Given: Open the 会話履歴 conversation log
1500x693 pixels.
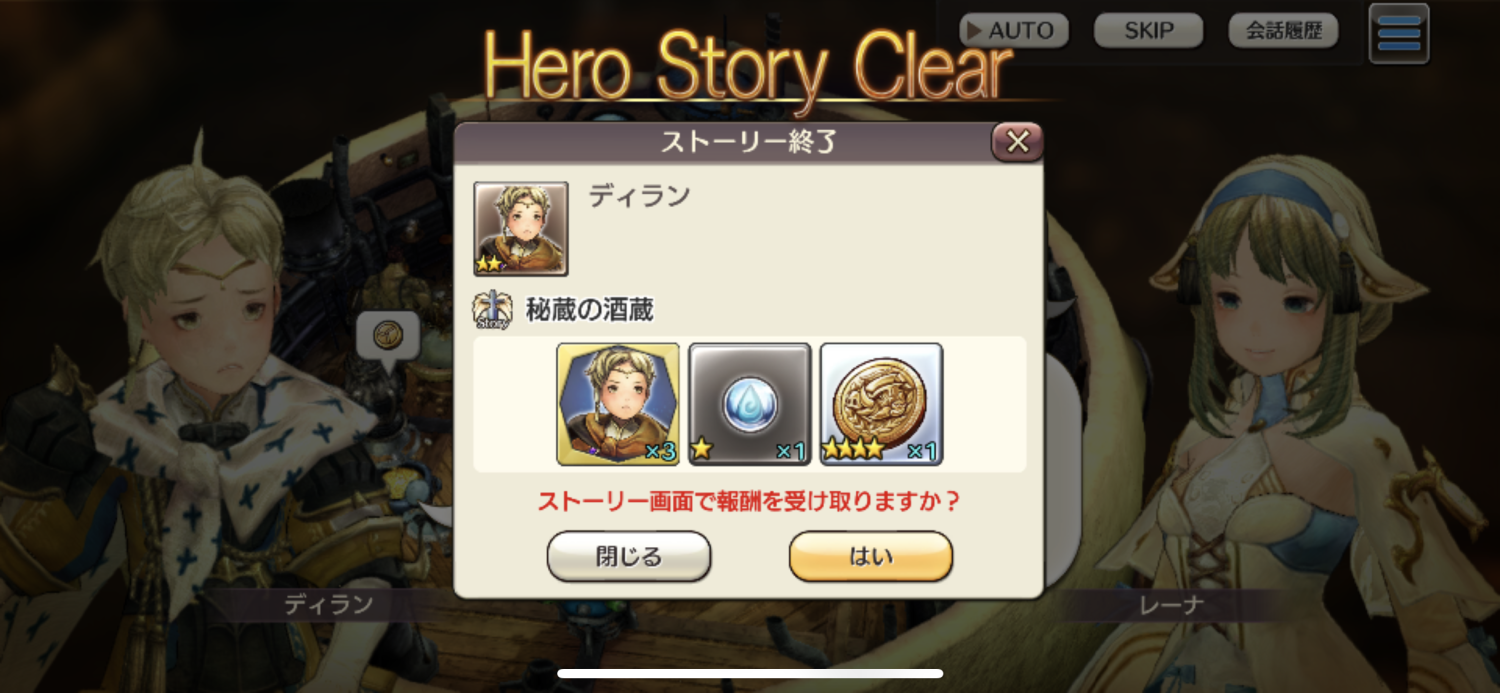Looking at the screenshot, I should pyautogui.click(x=1283, y=31).
